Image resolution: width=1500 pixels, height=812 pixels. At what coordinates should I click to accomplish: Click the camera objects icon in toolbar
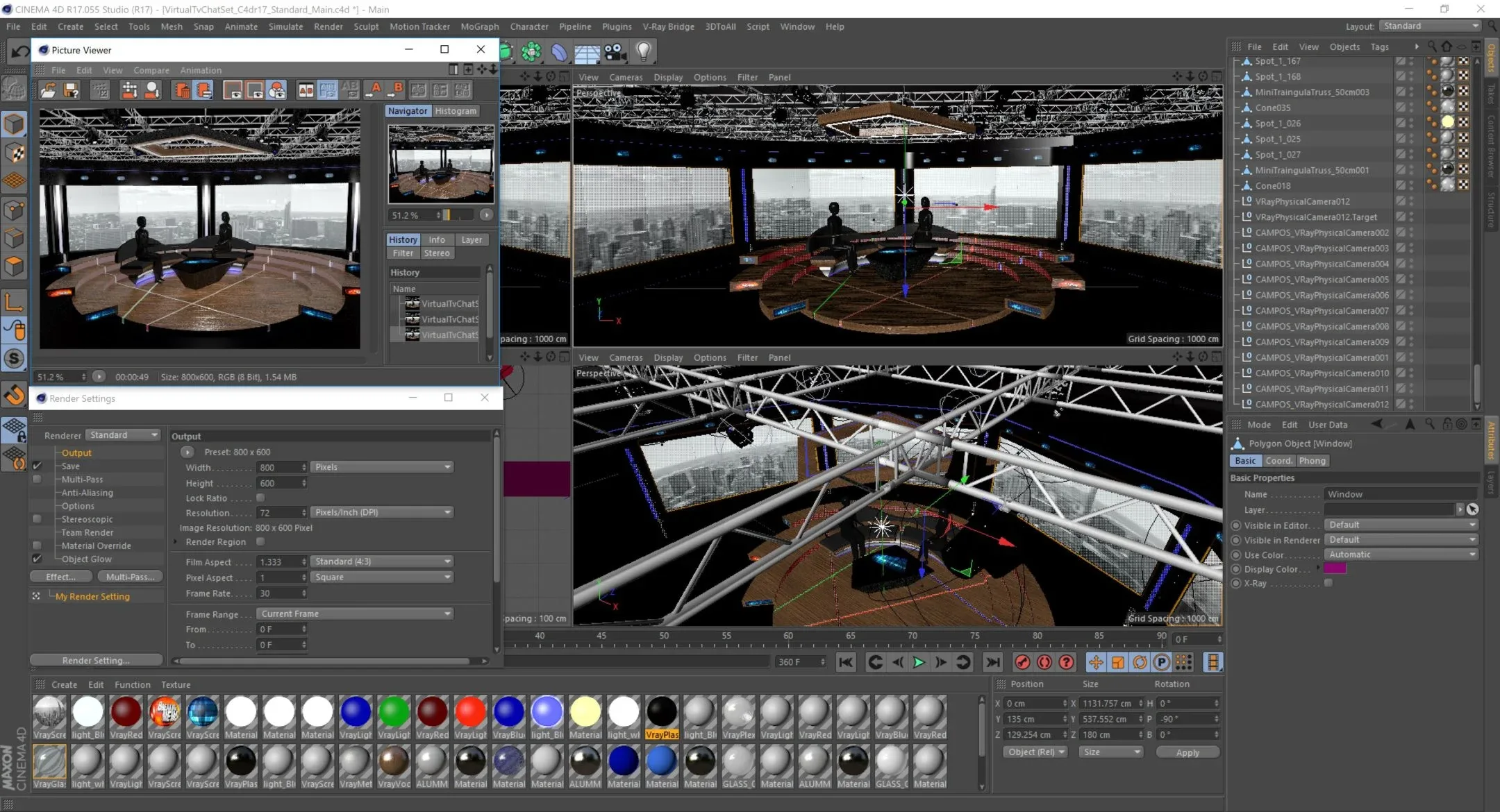[x=614, y=51]
